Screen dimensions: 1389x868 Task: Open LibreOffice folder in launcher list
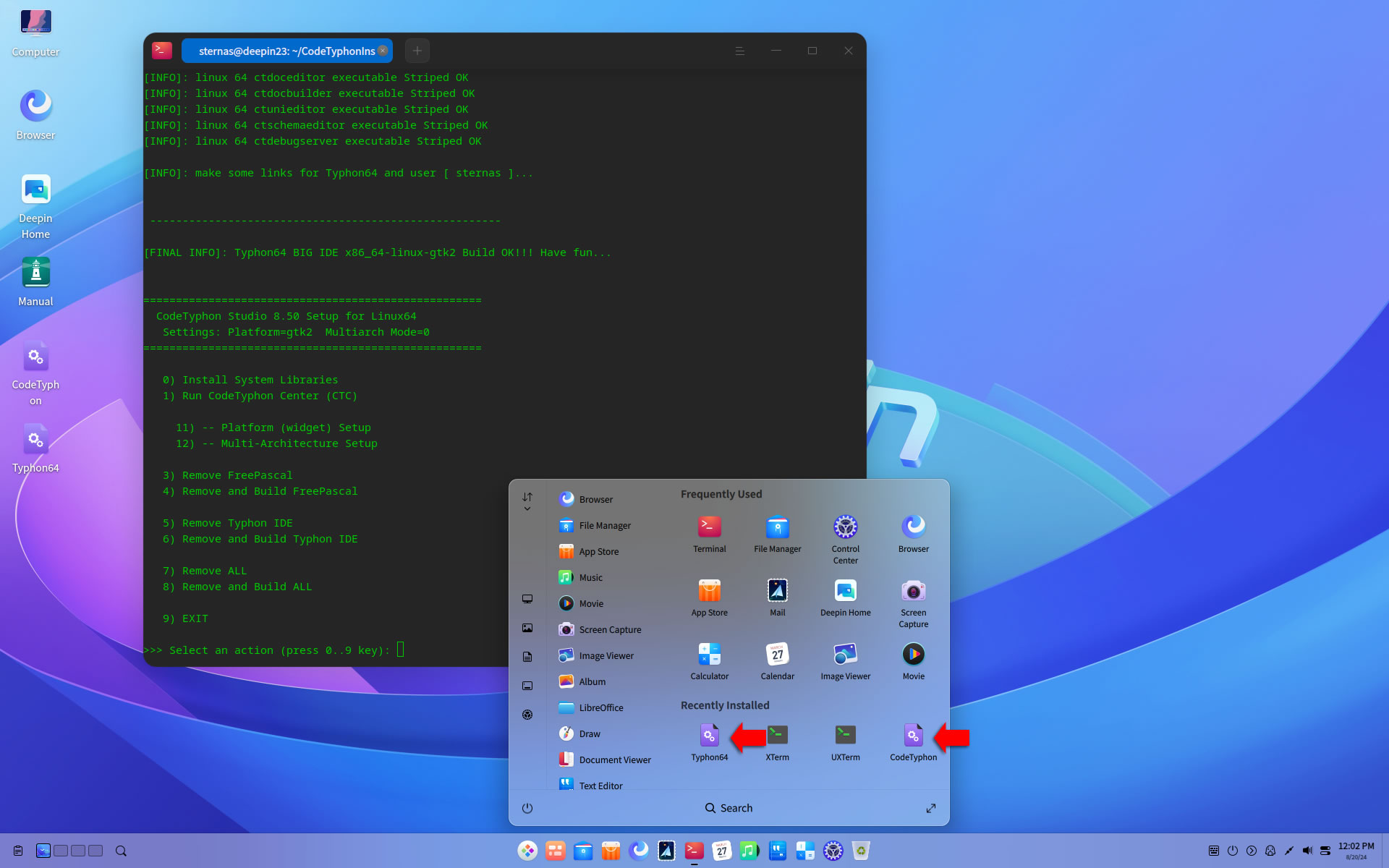click(608, 707)
